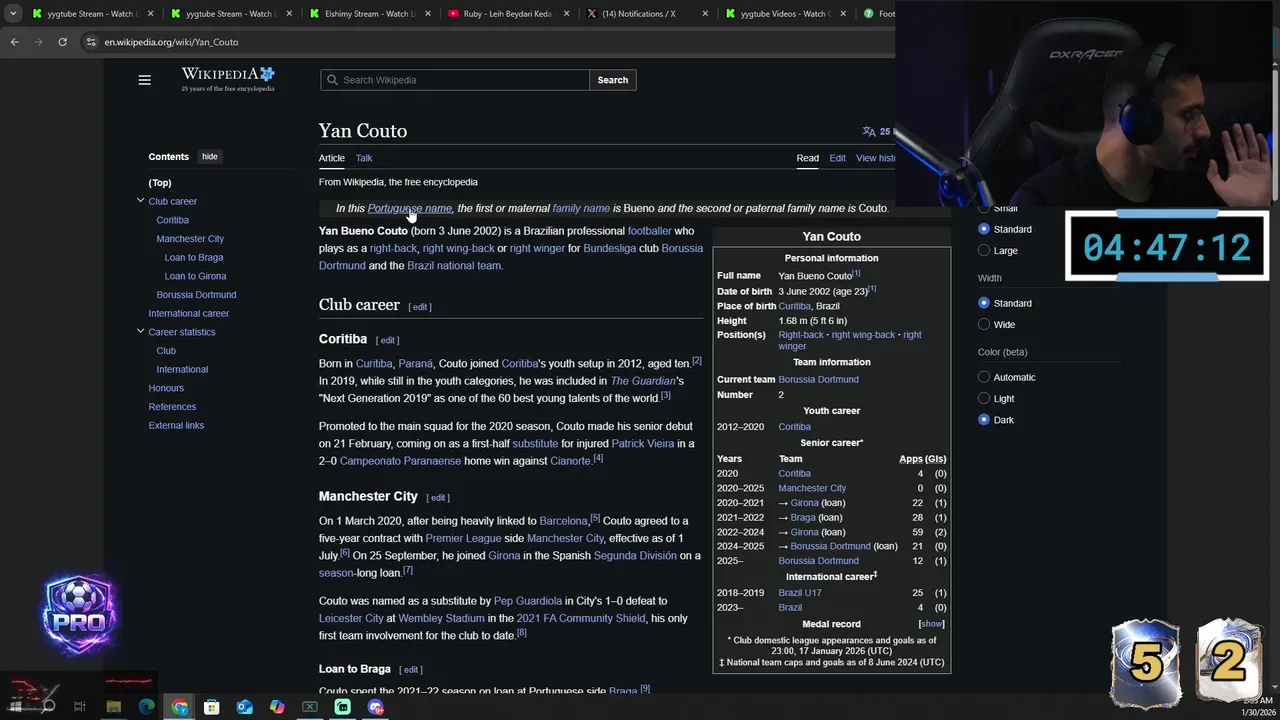Open the Wikipedia main menu hamburger icon
The image size is (1280, 720).
(144, 80)
